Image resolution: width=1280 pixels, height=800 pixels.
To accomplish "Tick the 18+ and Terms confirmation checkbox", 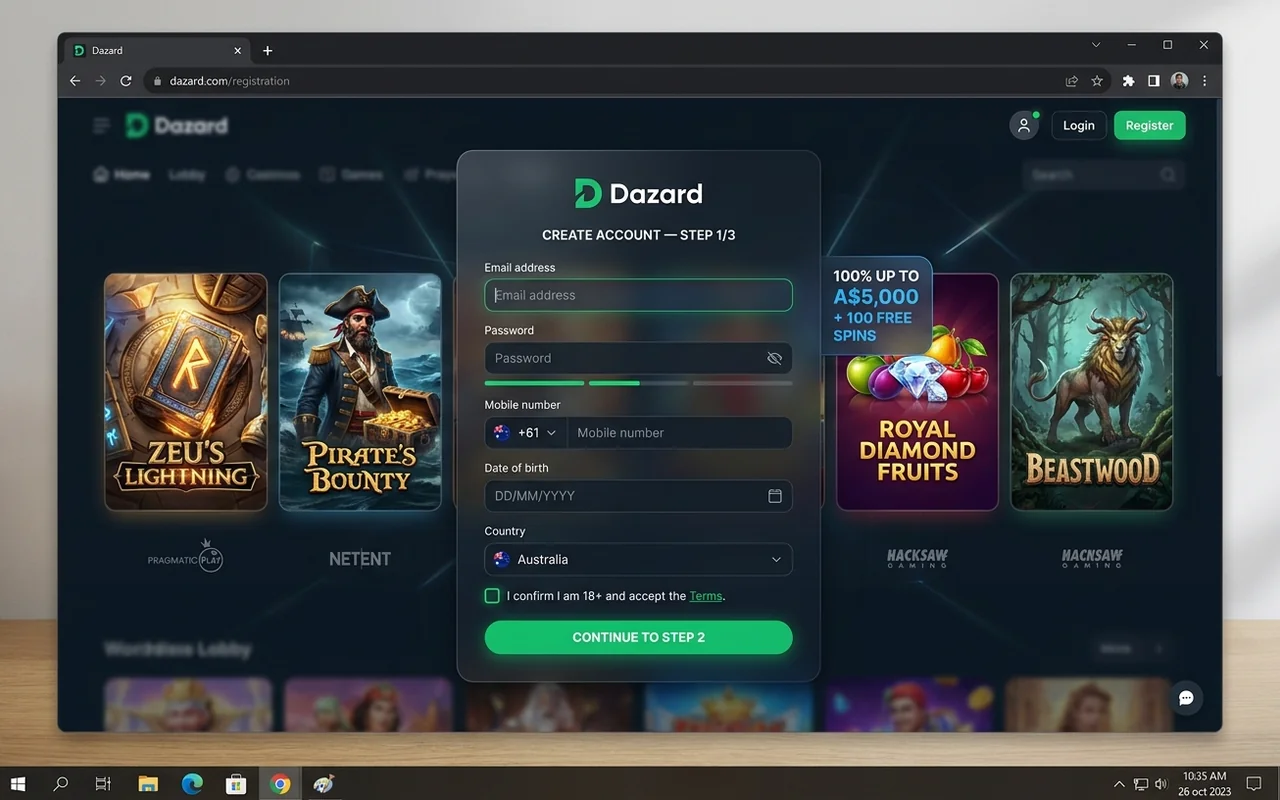I will point(492,596).
